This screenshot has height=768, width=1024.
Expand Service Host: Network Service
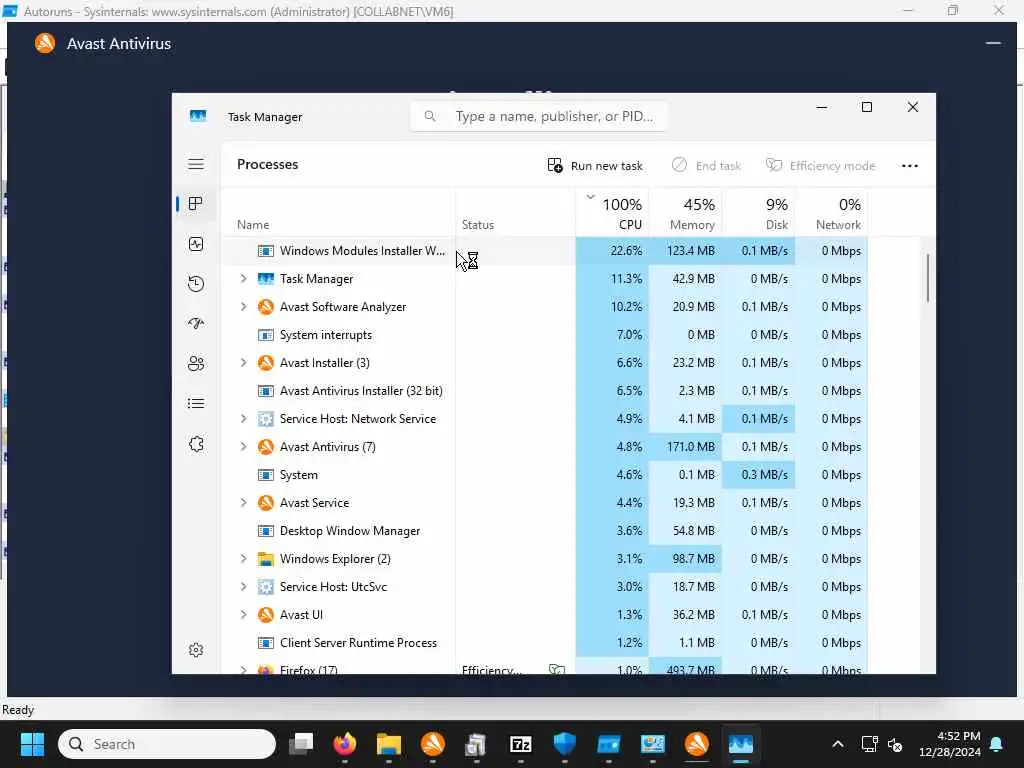244,419
